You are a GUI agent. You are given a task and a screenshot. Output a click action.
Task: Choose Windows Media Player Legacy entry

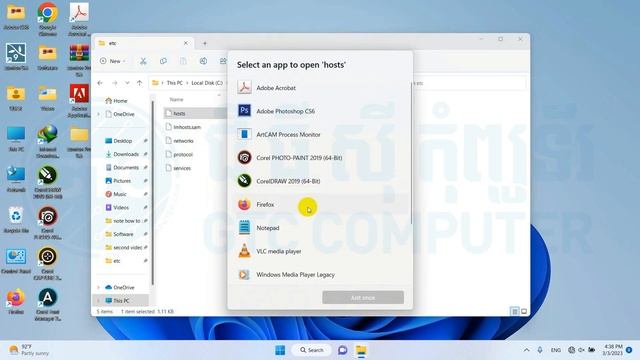320,274
